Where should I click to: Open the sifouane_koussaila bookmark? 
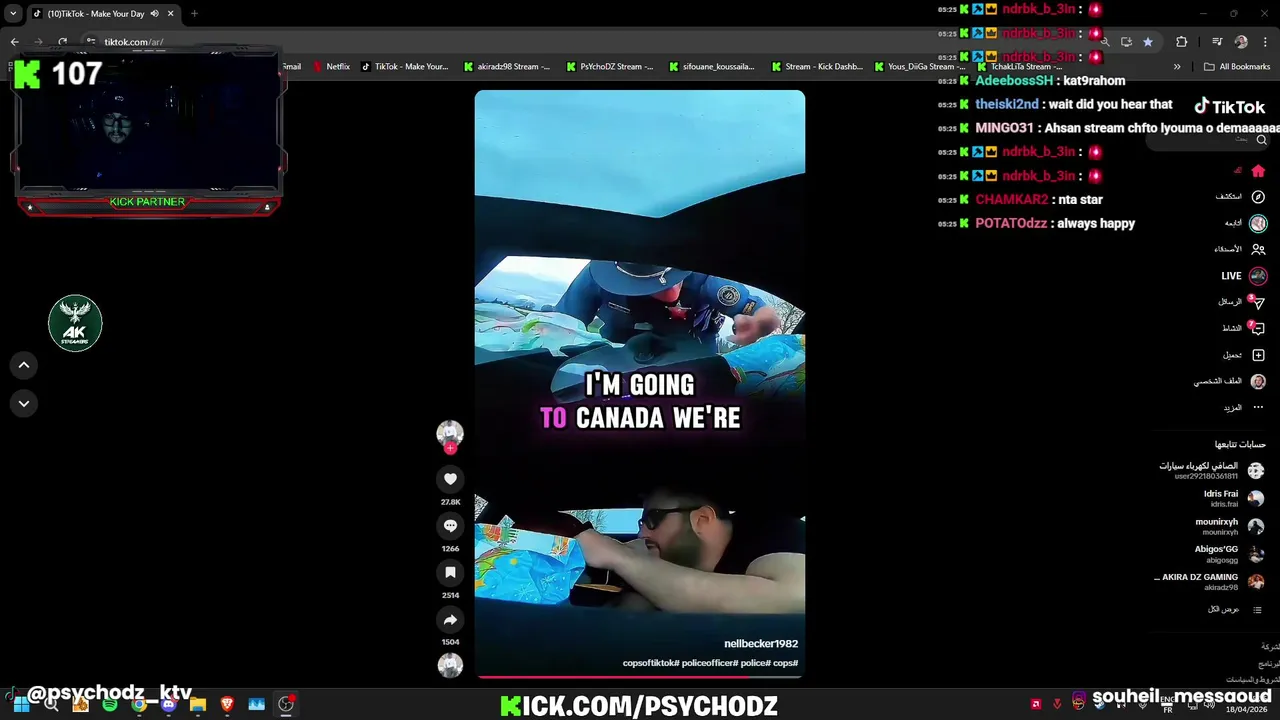711,67
